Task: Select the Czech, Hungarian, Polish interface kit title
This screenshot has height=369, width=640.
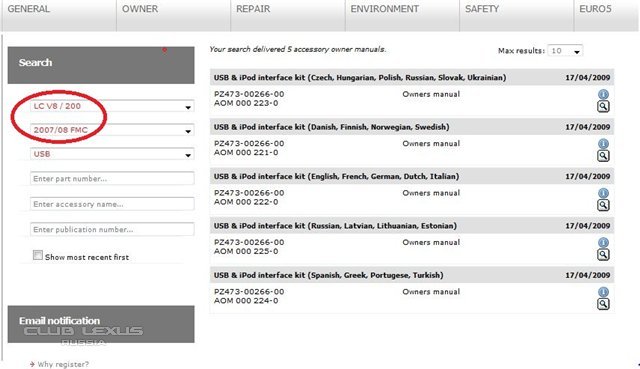Action: coord(360,78)
